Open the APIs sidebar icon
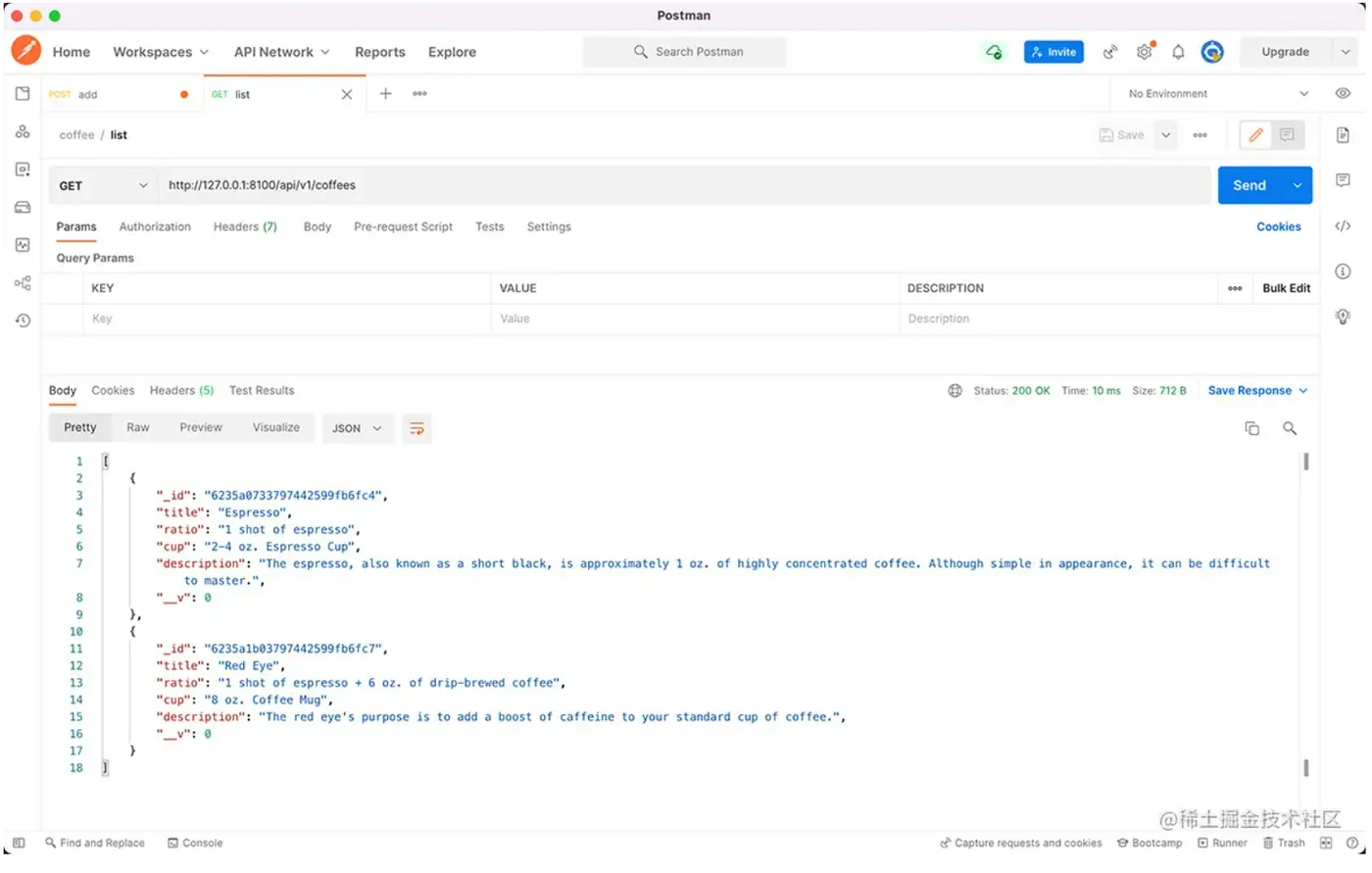This screenshot has width=1372, height=873. 23,131
